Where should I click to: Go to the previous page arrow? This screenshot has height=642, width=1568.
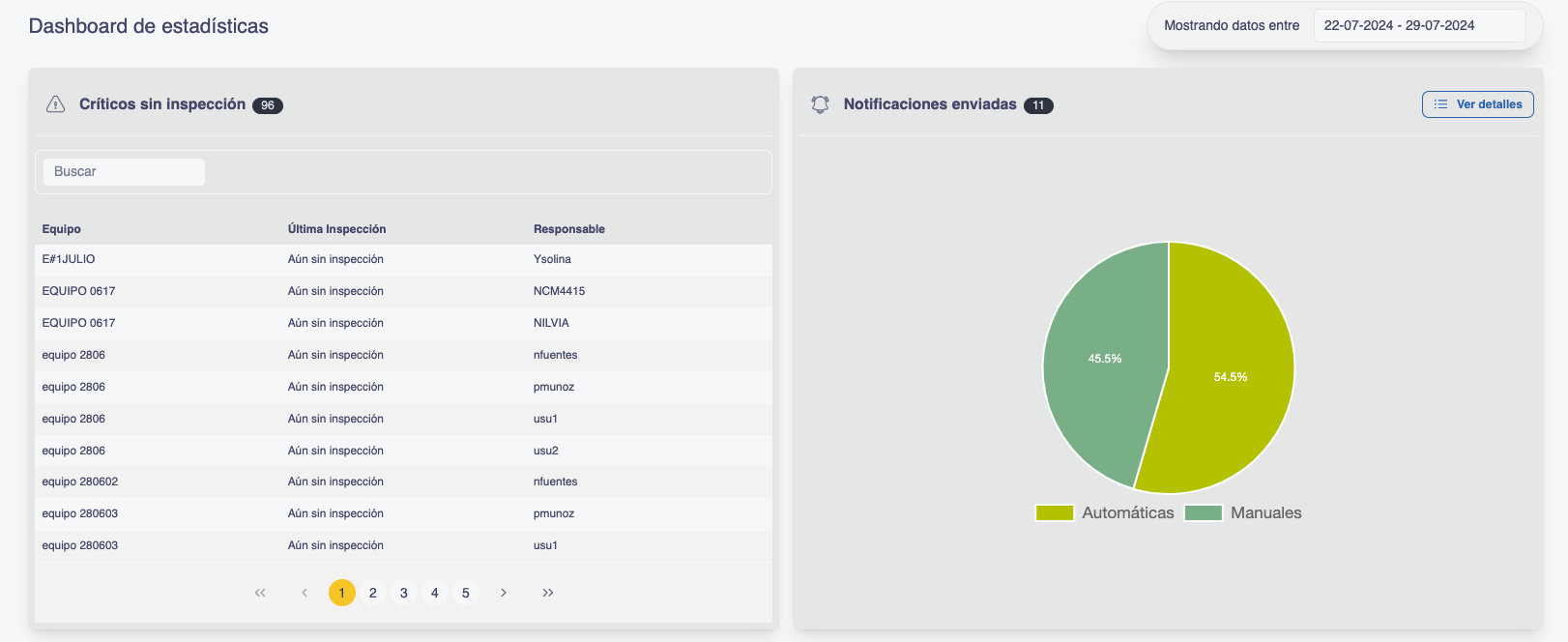tap(305, 593)
